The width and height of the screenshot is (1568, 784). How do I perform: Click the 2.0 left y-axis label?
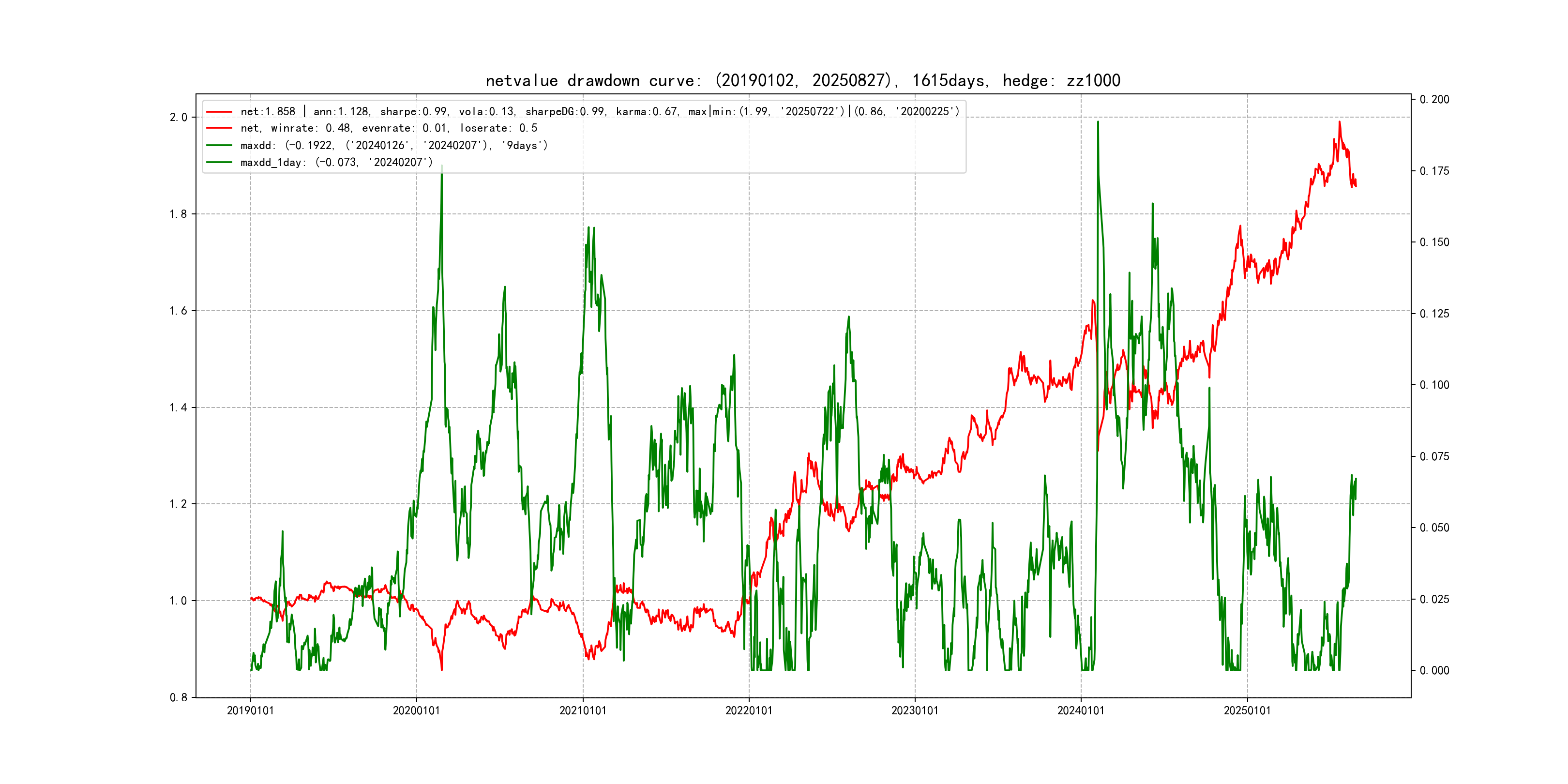[x=179, y=118]
